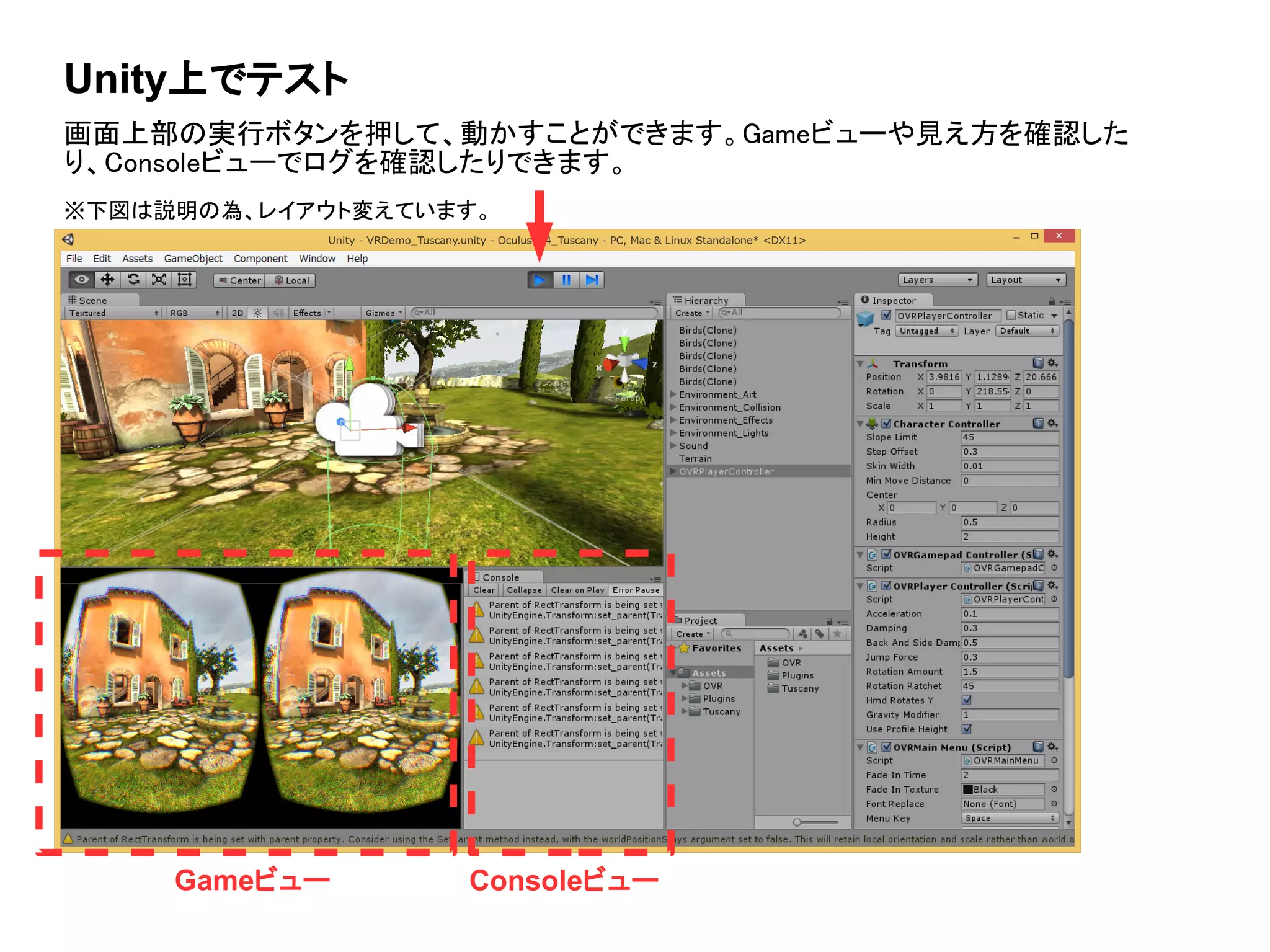The image size is (1270, 952).
Task: Open the Assets menu
Action: click(138, 259)
